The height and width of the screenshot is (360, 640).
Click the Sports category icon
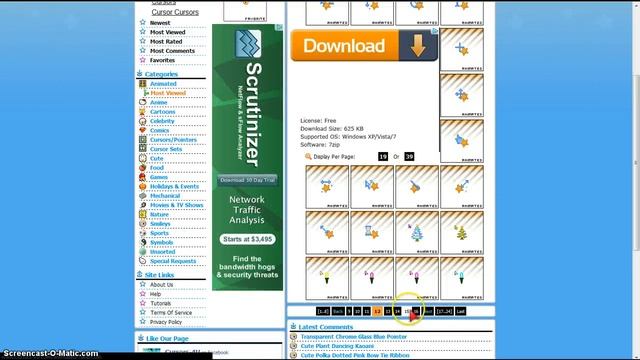(x=142, y=233)
